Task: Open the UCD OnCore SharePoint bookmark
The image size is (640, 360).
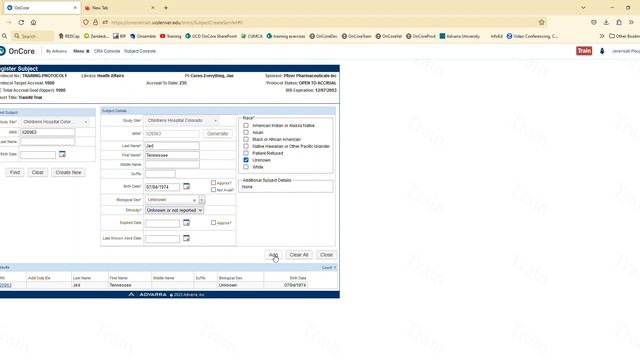Action: 211,36
